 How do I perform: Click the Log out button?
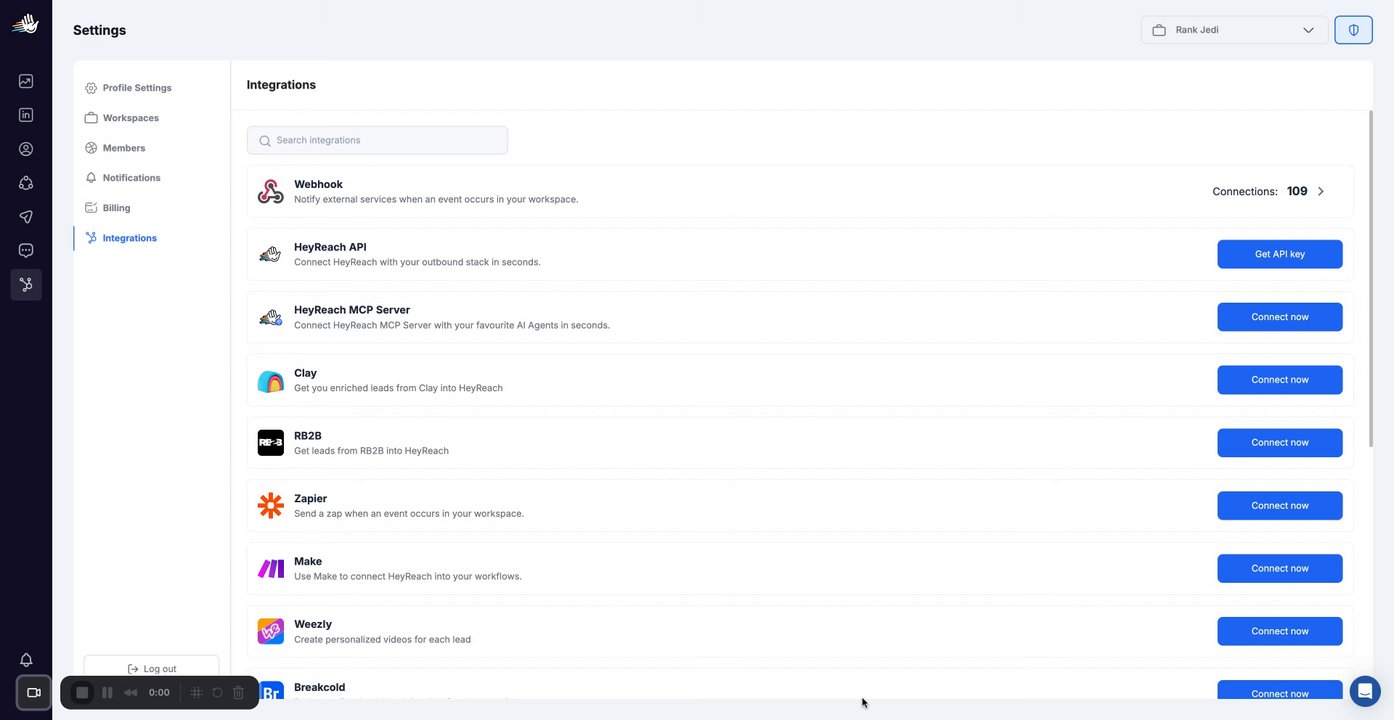pyautogui.click(x=152, y=668)
